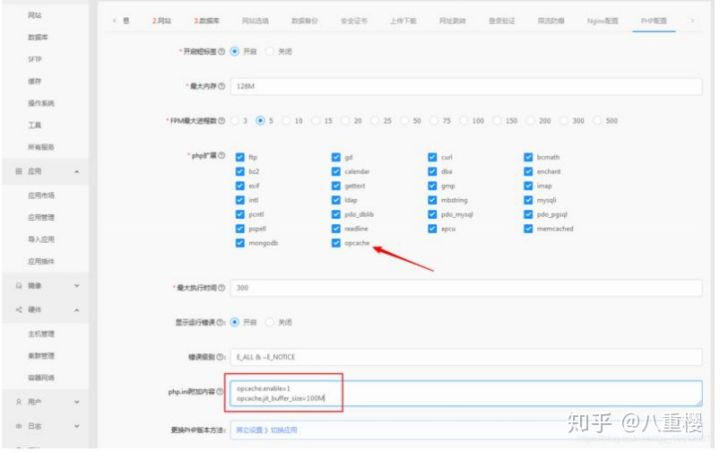Click the help icon beside php扩展
The width and height of the screenshot is (720, 452).
[x=222, y=156]
